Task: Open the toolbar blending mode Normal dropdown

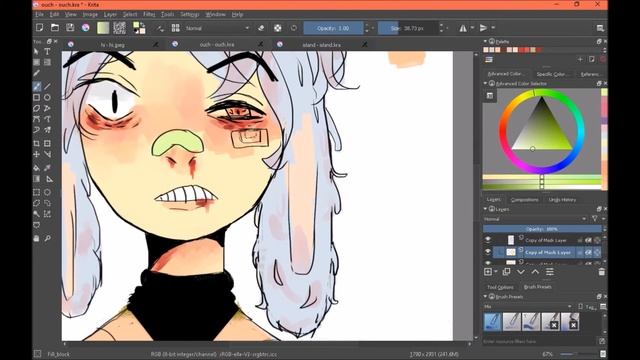Action: 217,28
